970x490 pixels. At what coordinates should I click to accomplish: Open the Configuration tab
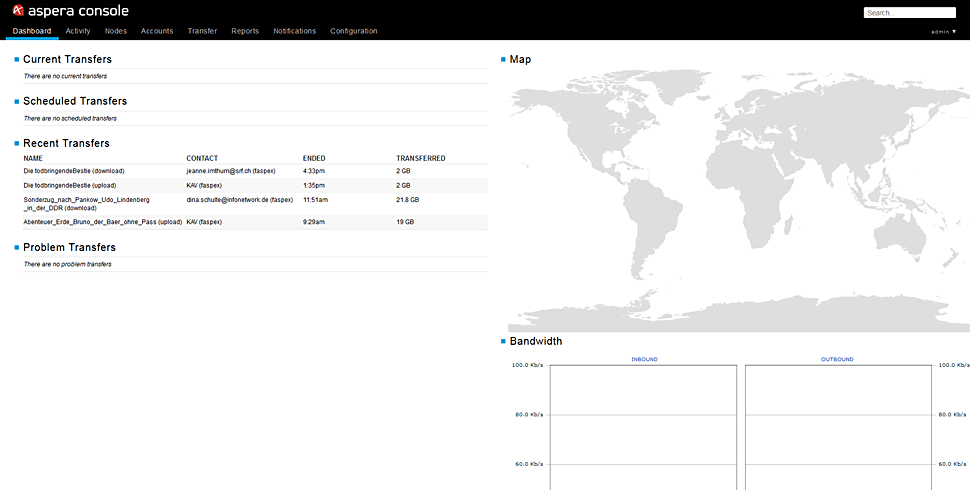click(x=354, y=31)
